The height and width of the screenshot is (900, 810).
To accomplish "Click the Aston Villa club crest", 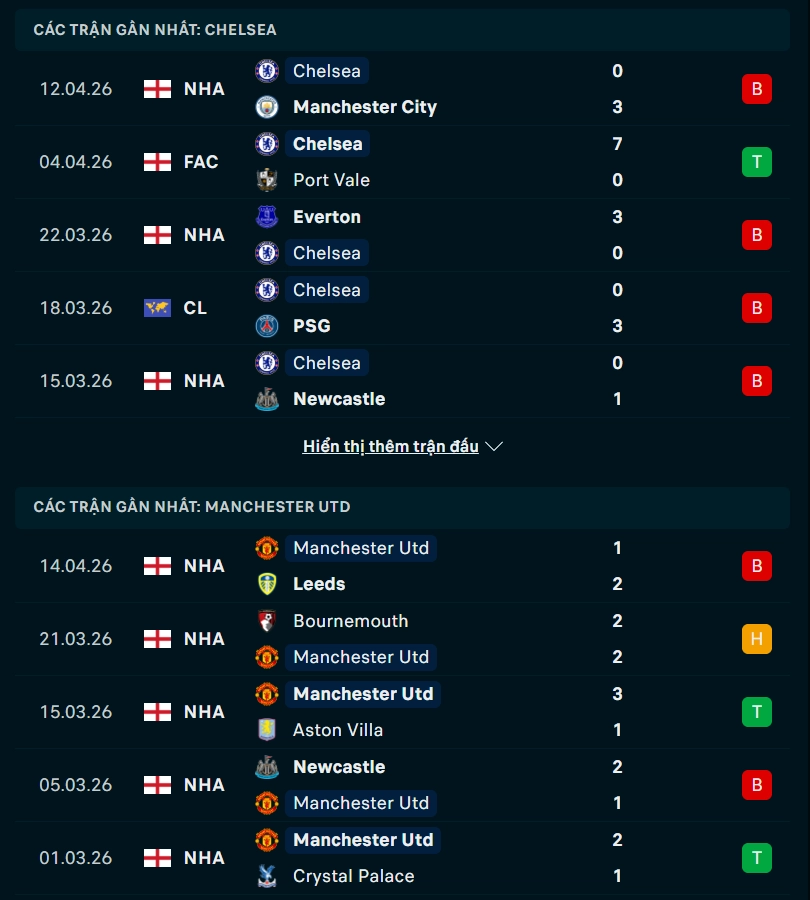I will click(267, 730).
